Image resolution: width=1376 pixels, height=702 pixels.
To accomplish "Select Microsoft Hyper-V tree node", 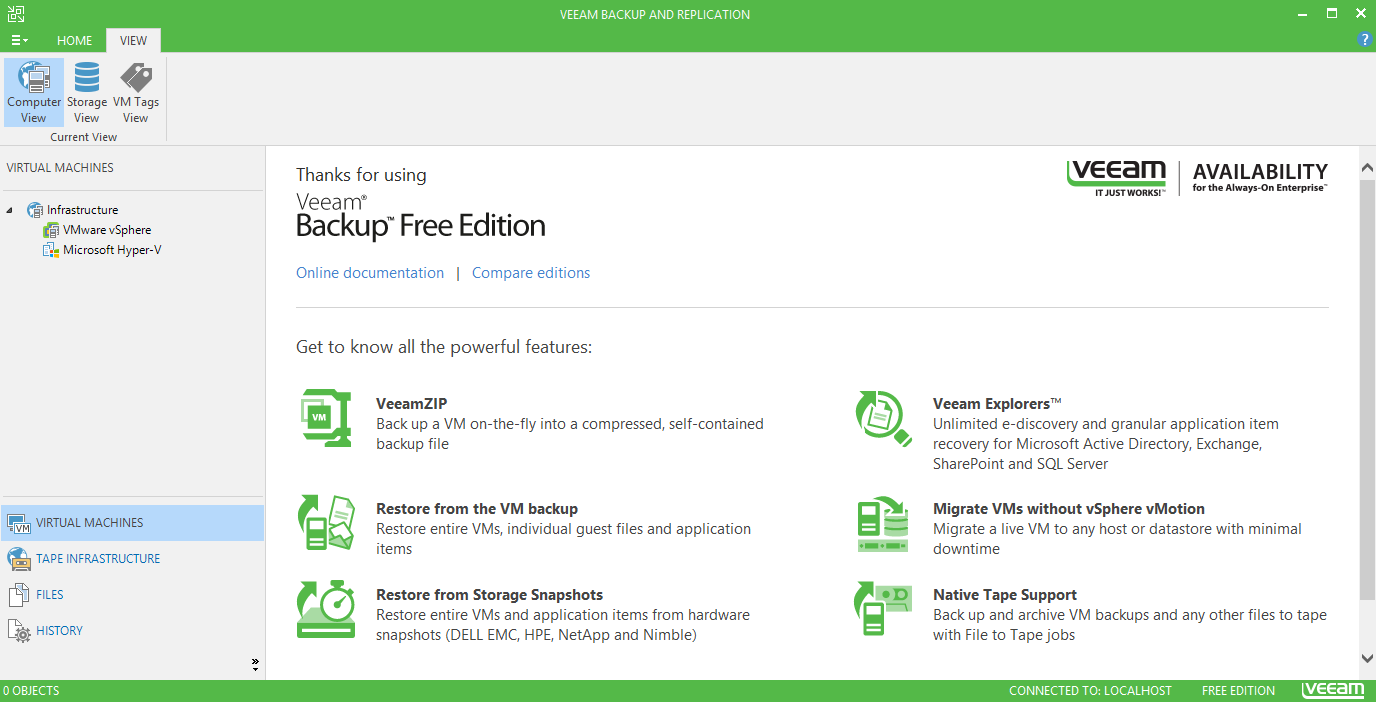I will [112, 250].
